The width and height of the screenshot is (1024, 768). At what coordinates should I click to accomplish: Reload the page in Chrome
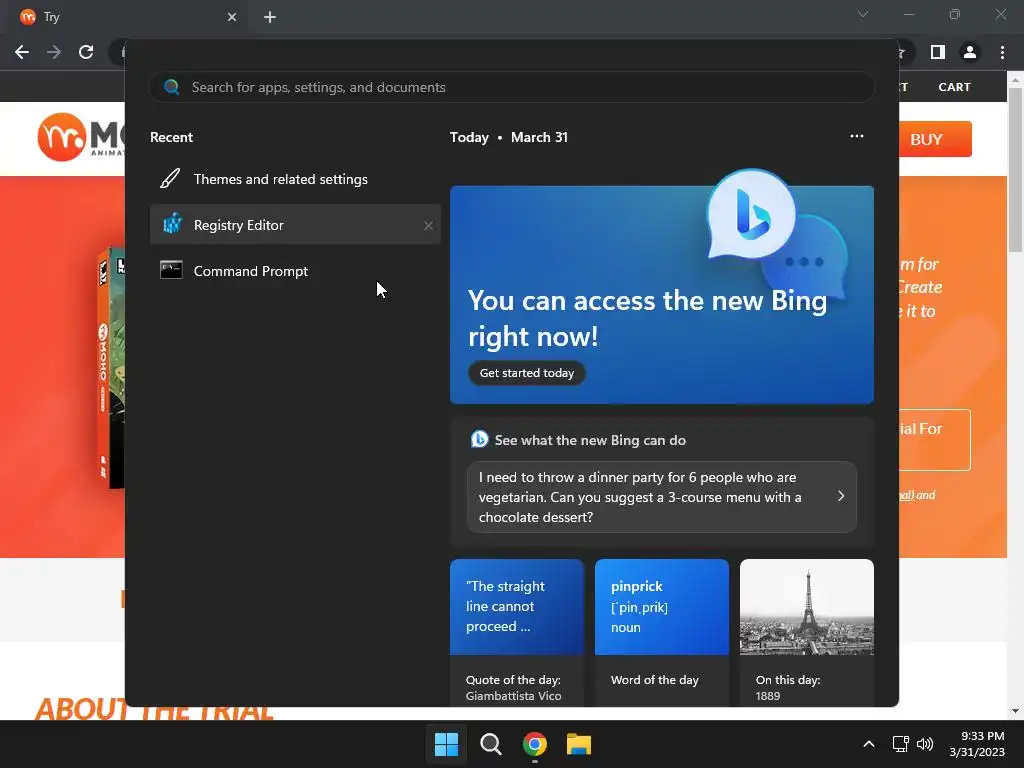[x=86, y=52]
